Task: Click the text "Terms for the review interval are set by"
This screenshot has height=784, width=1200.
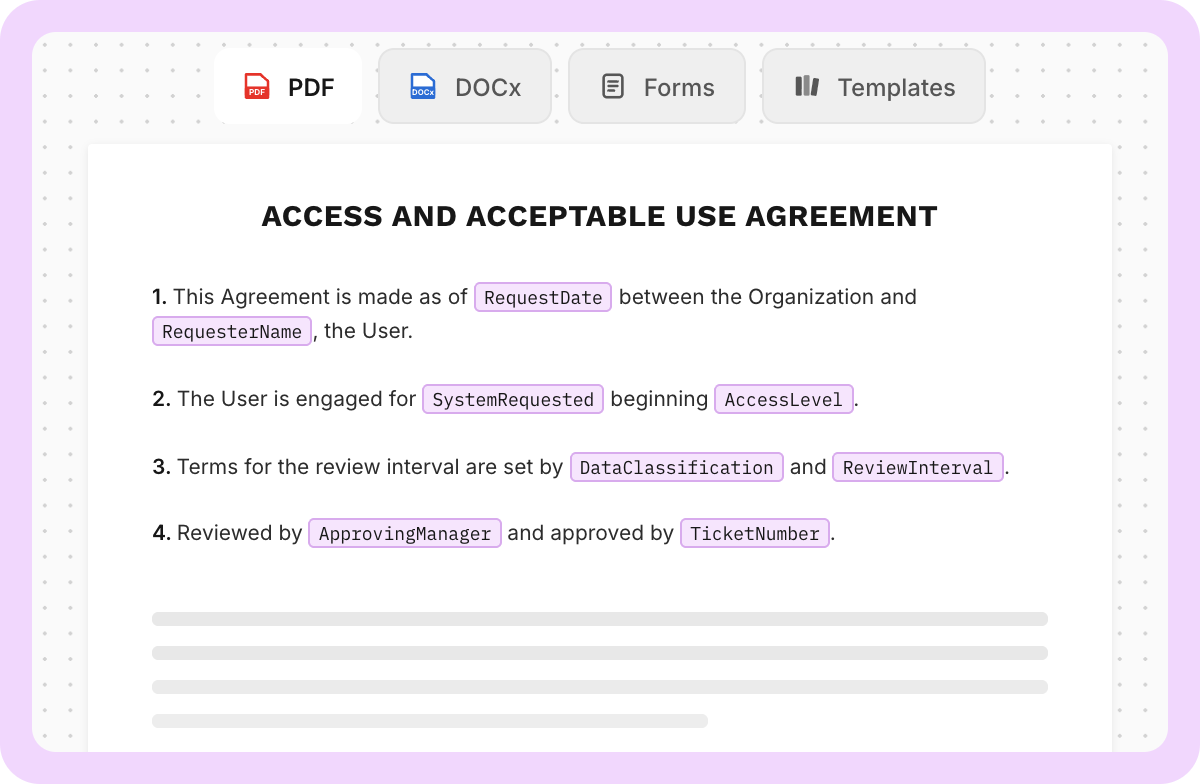Action: click(370, 467)
